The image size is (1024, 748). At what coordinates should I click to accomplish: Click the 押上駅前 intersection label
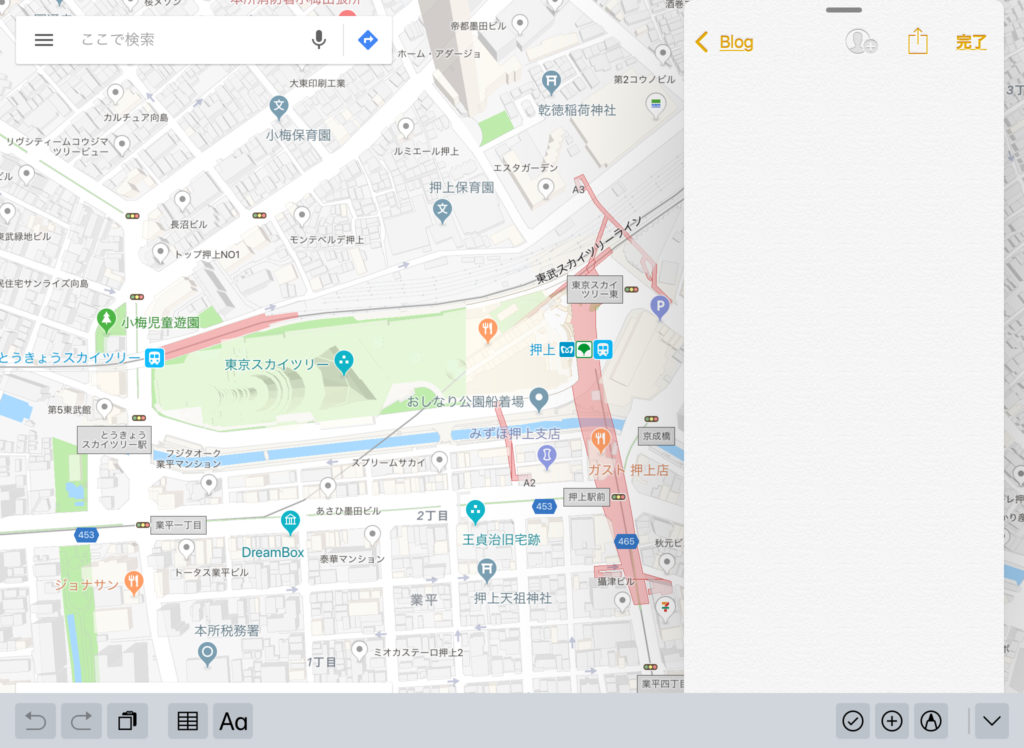[586, 497]
